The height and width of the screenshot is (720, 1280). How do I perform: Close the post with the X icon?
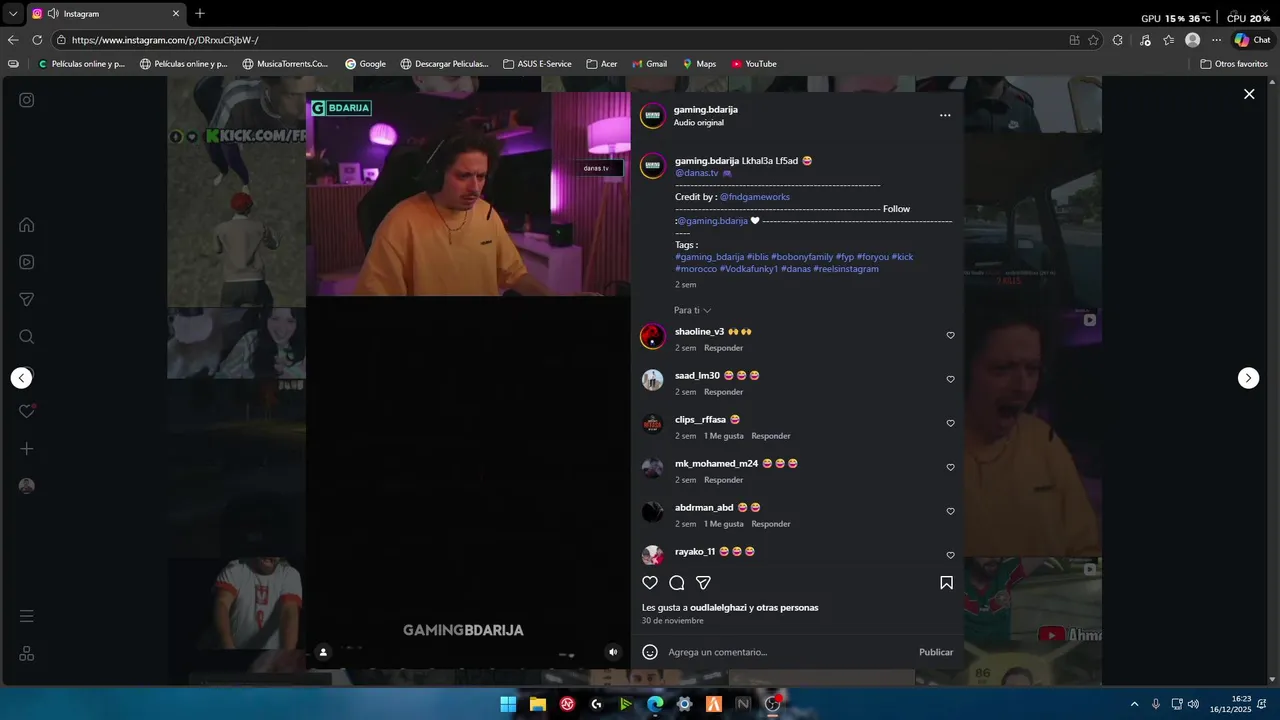1249,94
